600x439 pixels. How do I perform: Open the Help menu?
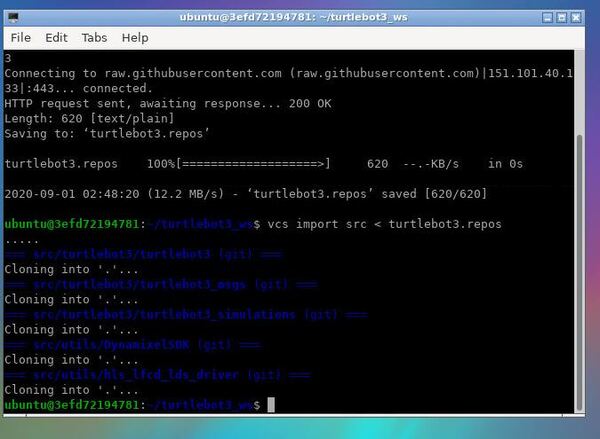(135, 38)
